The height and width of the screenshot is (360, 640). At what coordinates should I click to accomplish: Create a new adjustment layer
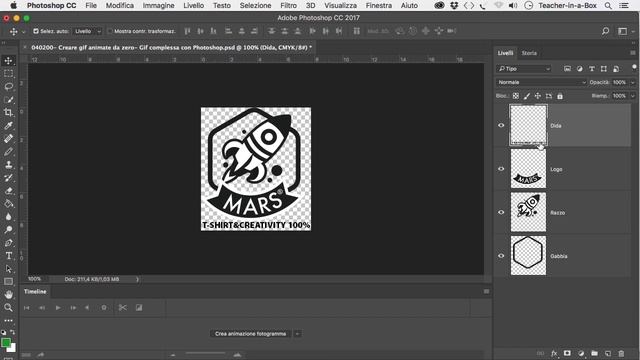pyautogui.click(x=581, y=353)
